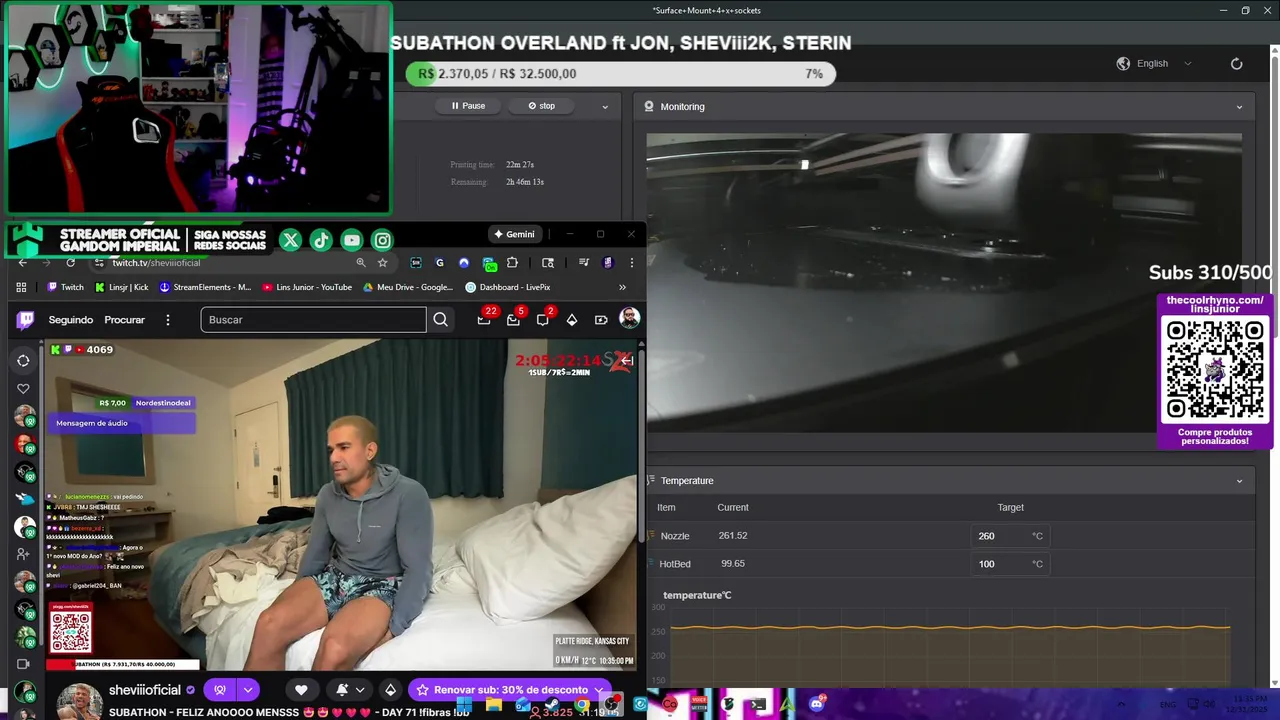Bookmark this page with the star icon
Image resolution: width=1280 pixels, height=720 pixels.
pyautogui.click(x=382, y=263)
